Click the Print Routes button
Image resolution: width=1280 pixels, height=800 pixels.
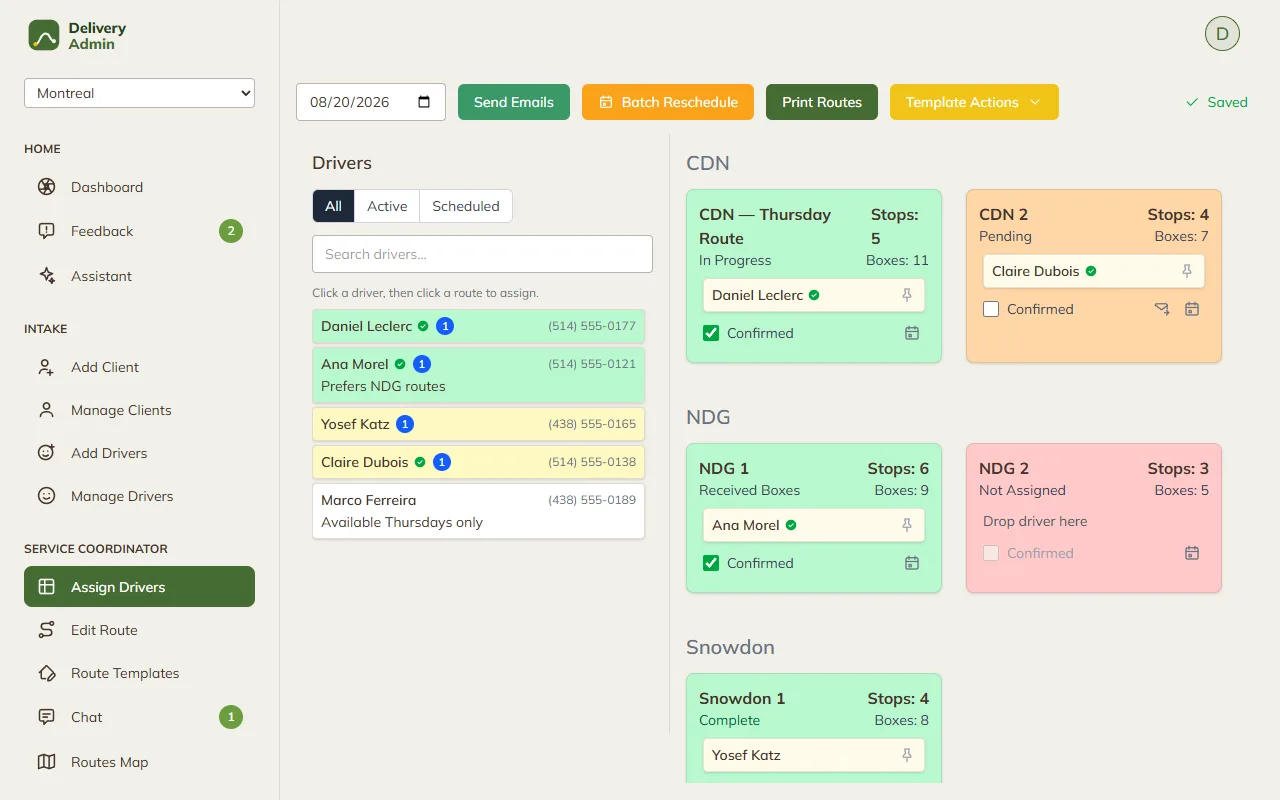(822, 102)
